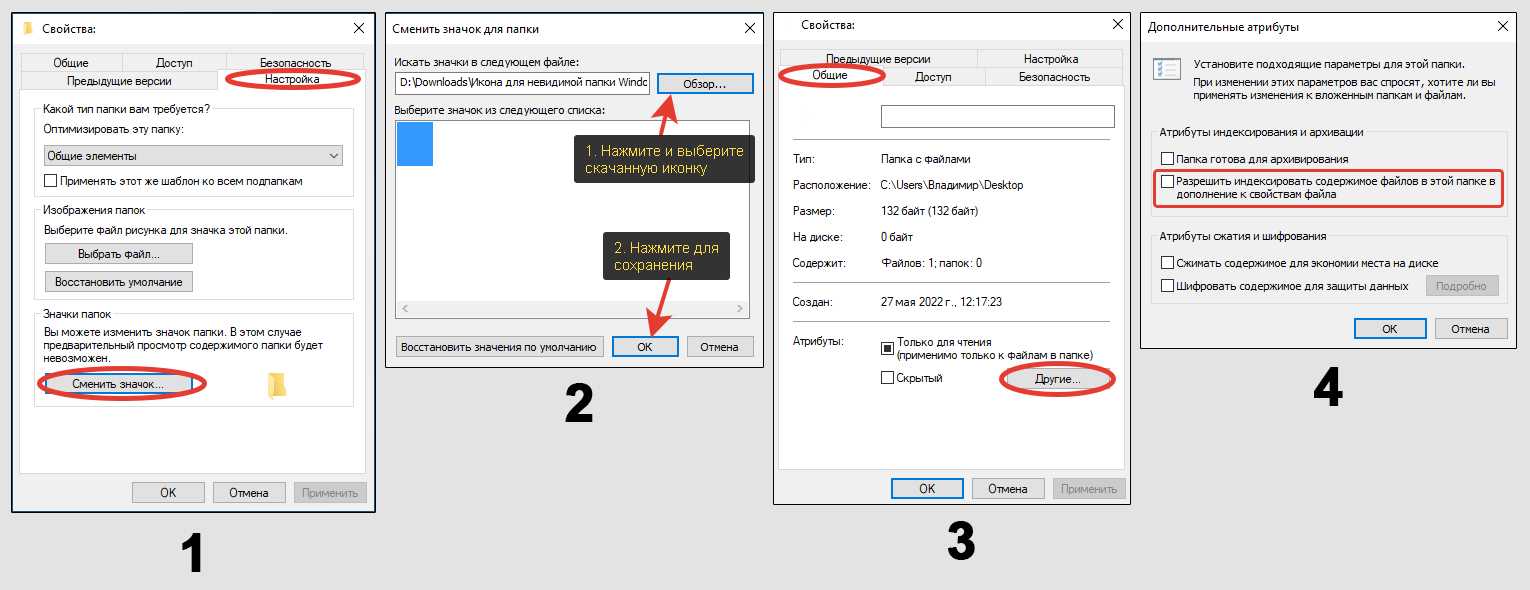Viewport: 1530px width, 590px height.
Task: Click Отмена in third Свойства window
Action: (x=1008, y=488)
